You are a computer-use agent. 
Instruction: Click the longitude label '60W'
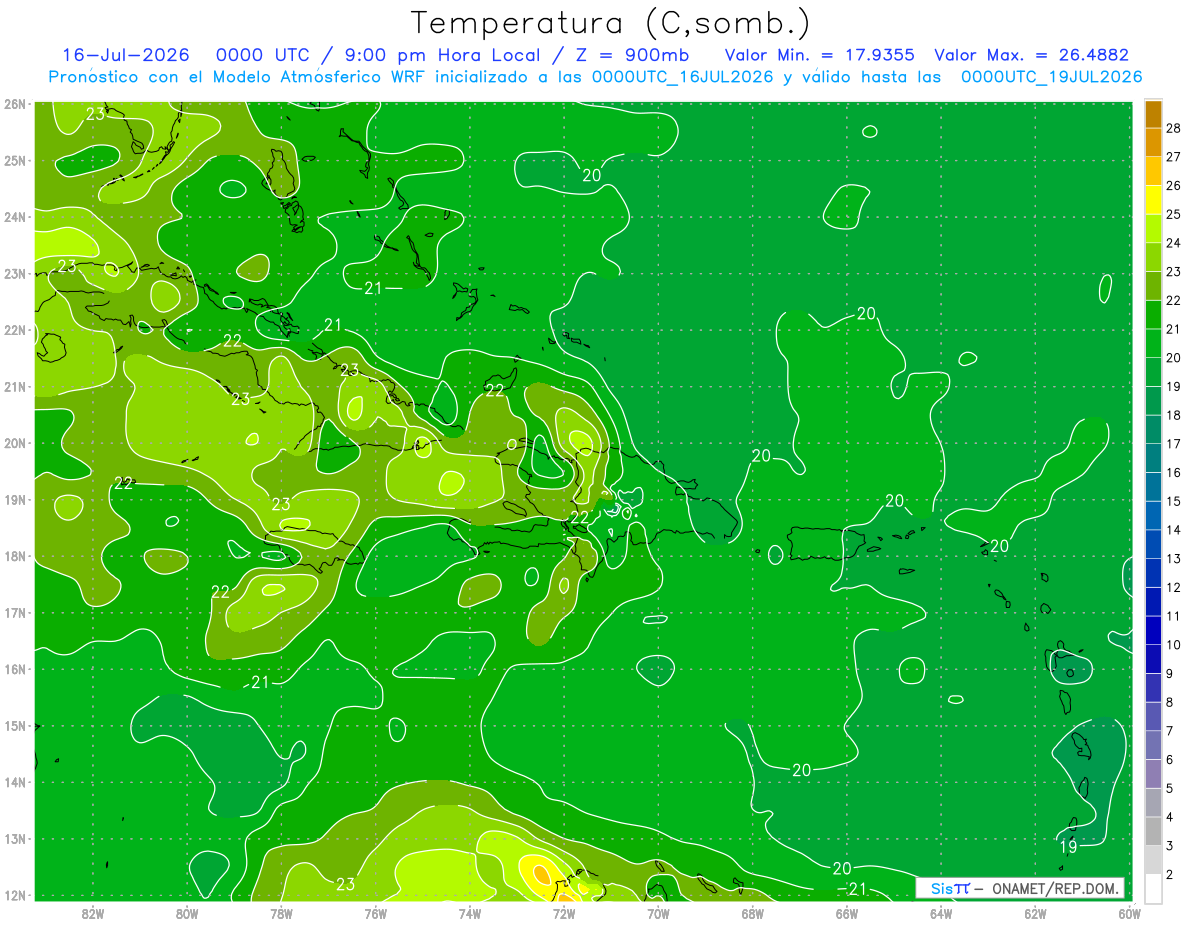tap(1129, 912)
